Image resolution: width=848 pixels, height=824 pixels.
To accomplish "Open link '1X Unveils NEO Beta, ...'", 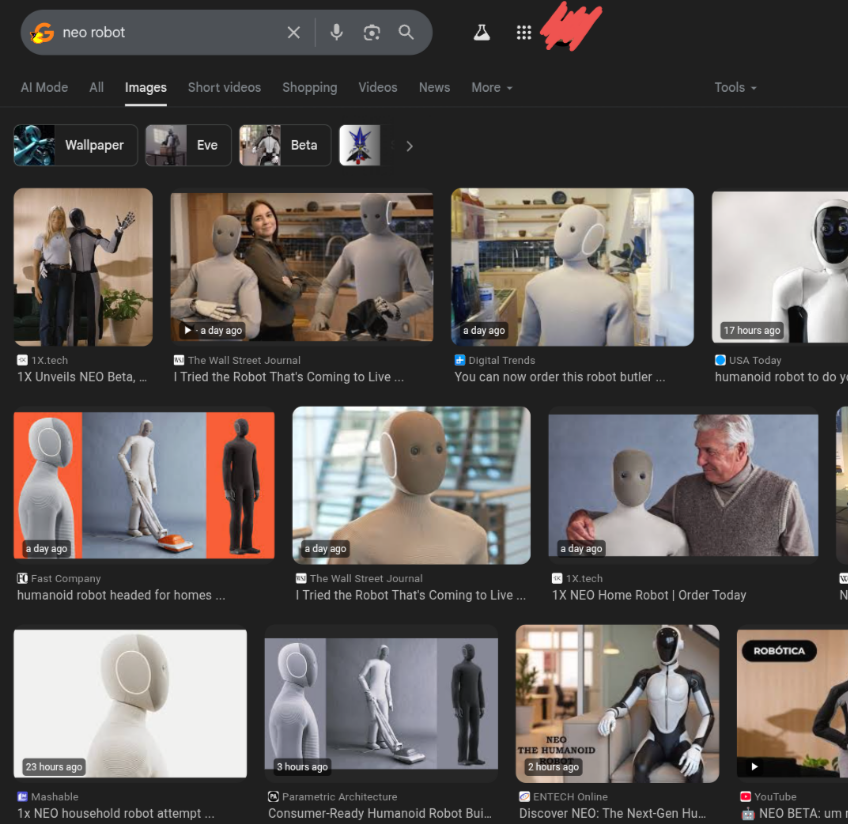I will point(82,377).
